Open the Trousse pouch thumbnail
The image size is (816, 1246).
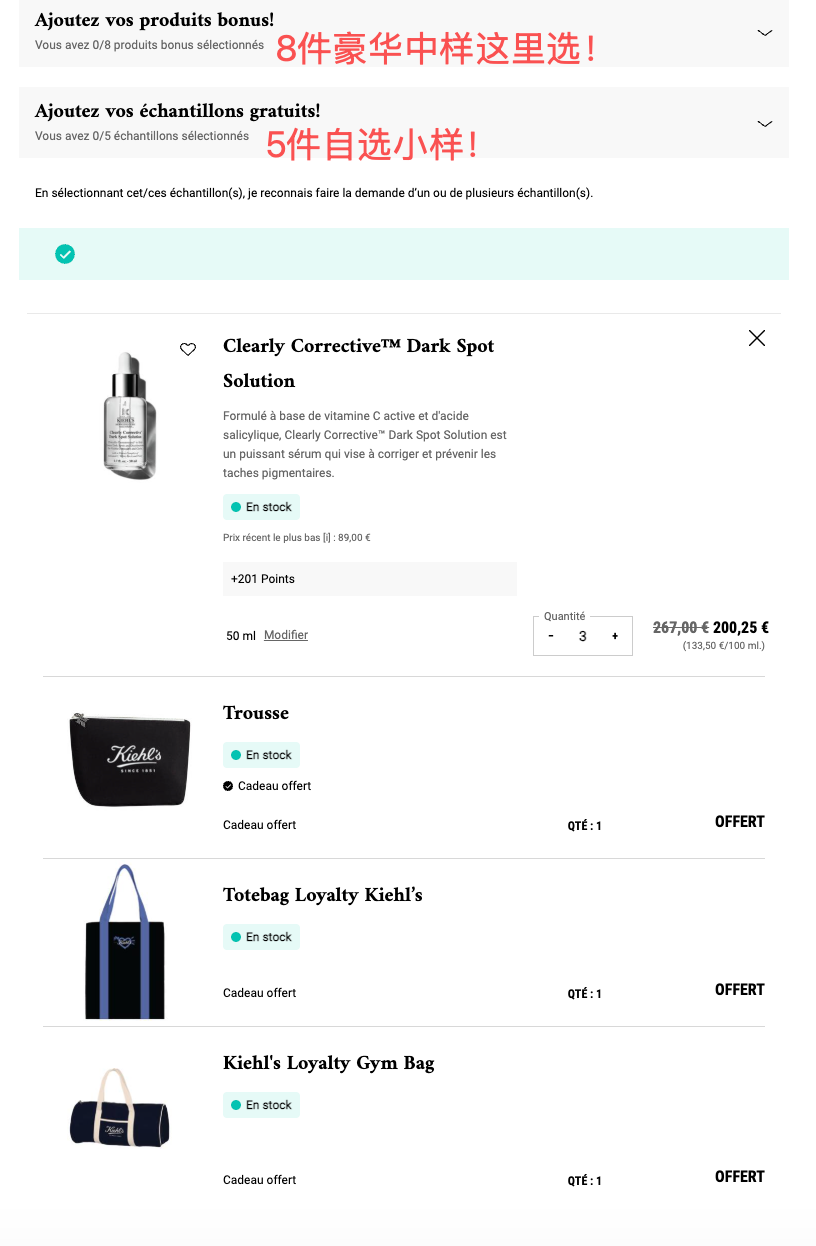tap(129, 758)
